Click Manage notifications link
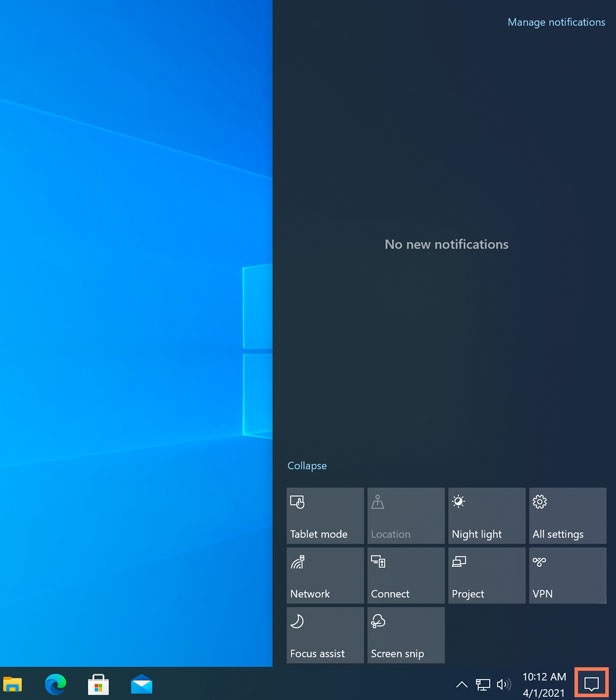 click(x=556, y=22)
